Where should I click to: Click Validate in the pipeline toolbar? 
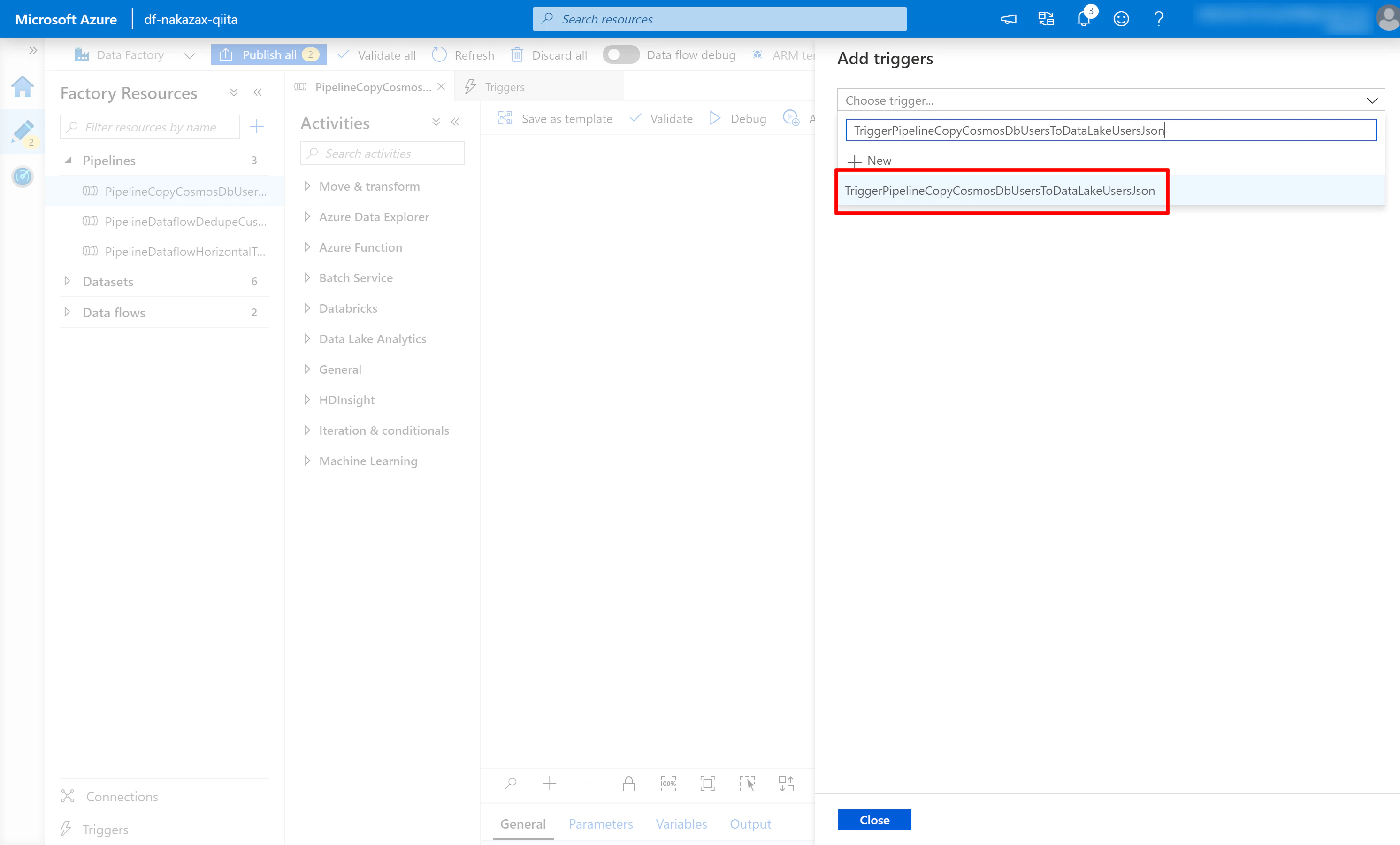coord(661,119)
